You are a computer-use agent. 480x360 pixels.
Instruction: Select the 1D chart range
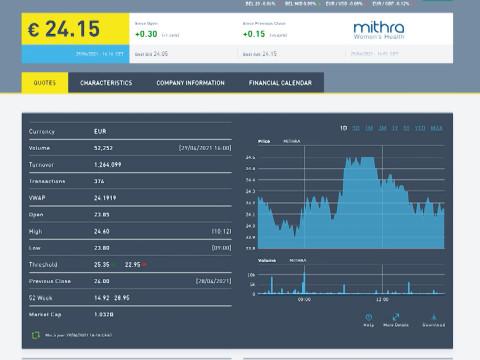coord(343,128)
